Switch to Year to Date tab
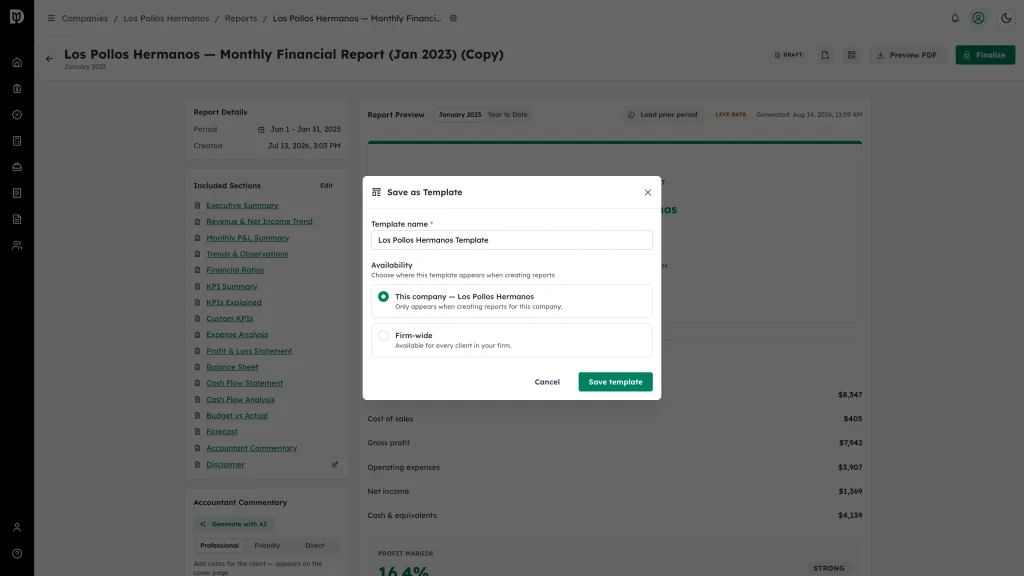1024x576 pixels. [507, 114]
